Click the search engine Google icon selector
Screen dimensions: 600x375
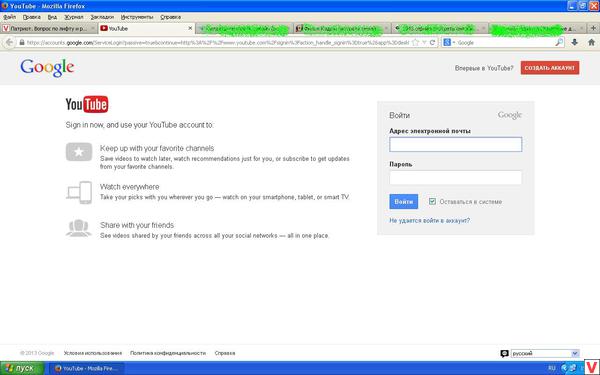(x=448, y=42)
